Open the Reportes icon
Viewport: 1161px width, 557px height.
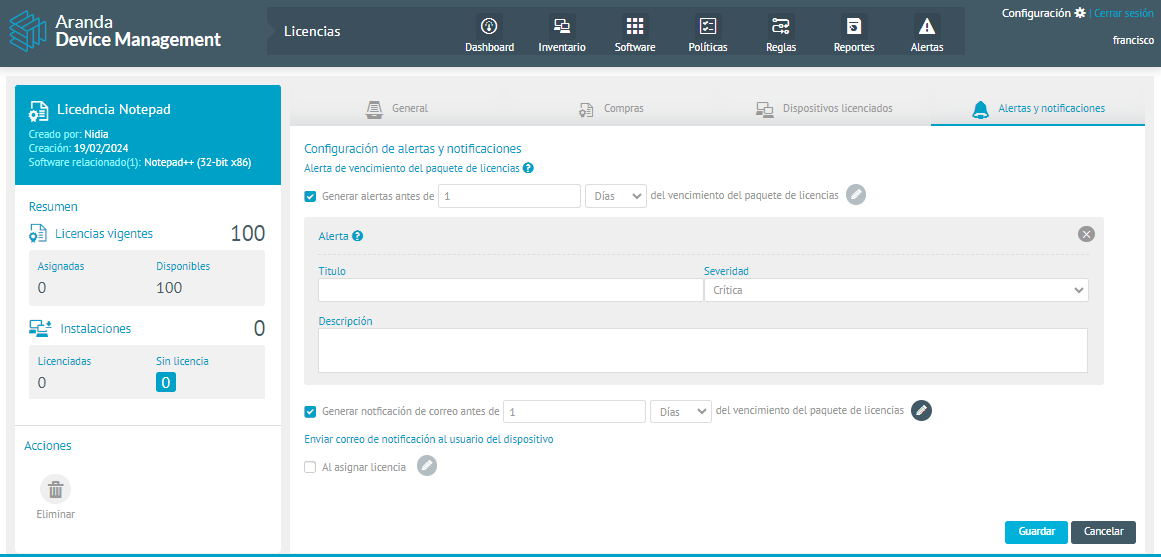pyautogui.click(x=854, y=27)
